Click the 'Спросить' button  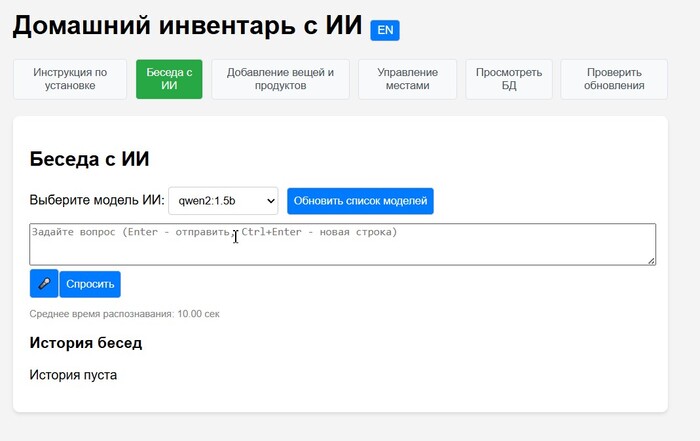click(x=90, y=284)
